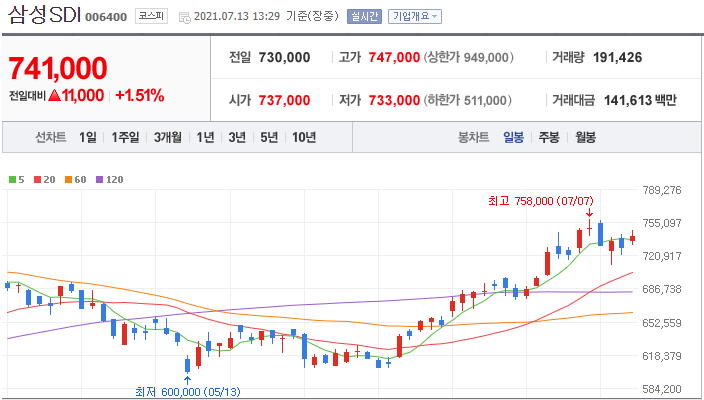The image size is (704, 400).
Task: Select the 5년 line chart tab
Action: [269, 137]
